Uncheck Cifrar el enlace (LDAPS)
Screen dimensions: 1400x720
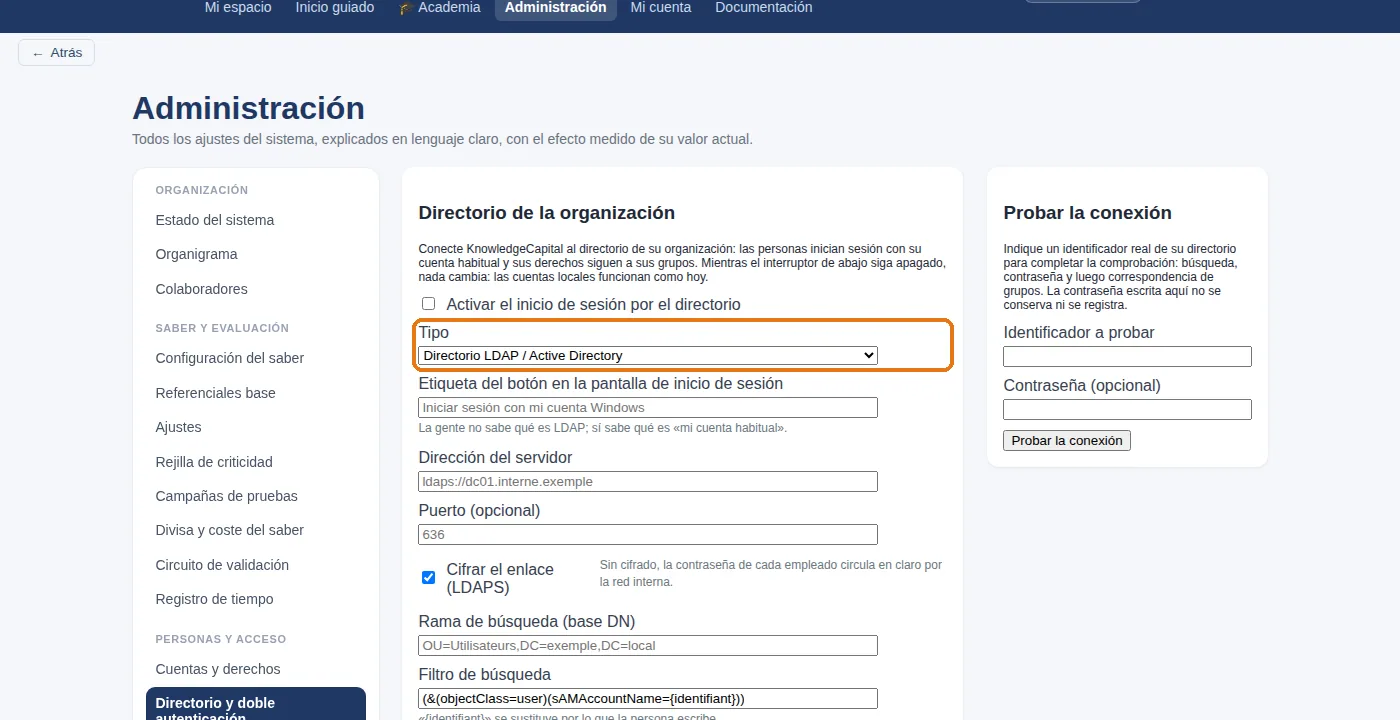pyautogui.click(x=429, y=577)
